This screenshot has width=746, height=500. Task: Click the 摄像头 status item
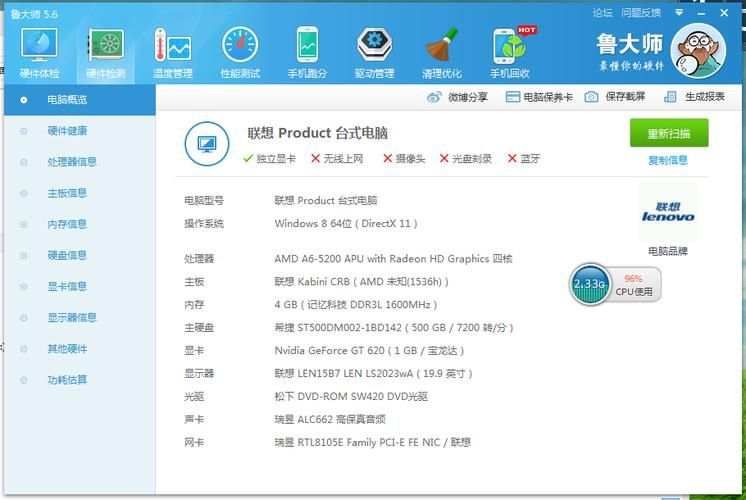404,159
